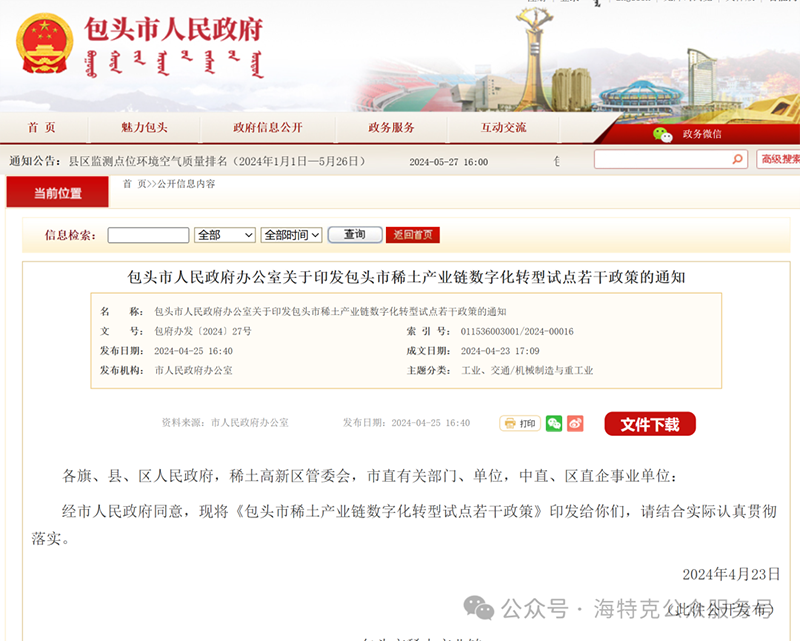Select the 政府信息公开 navigation tab
Screen dimensions: 800x641
(267, 128)
